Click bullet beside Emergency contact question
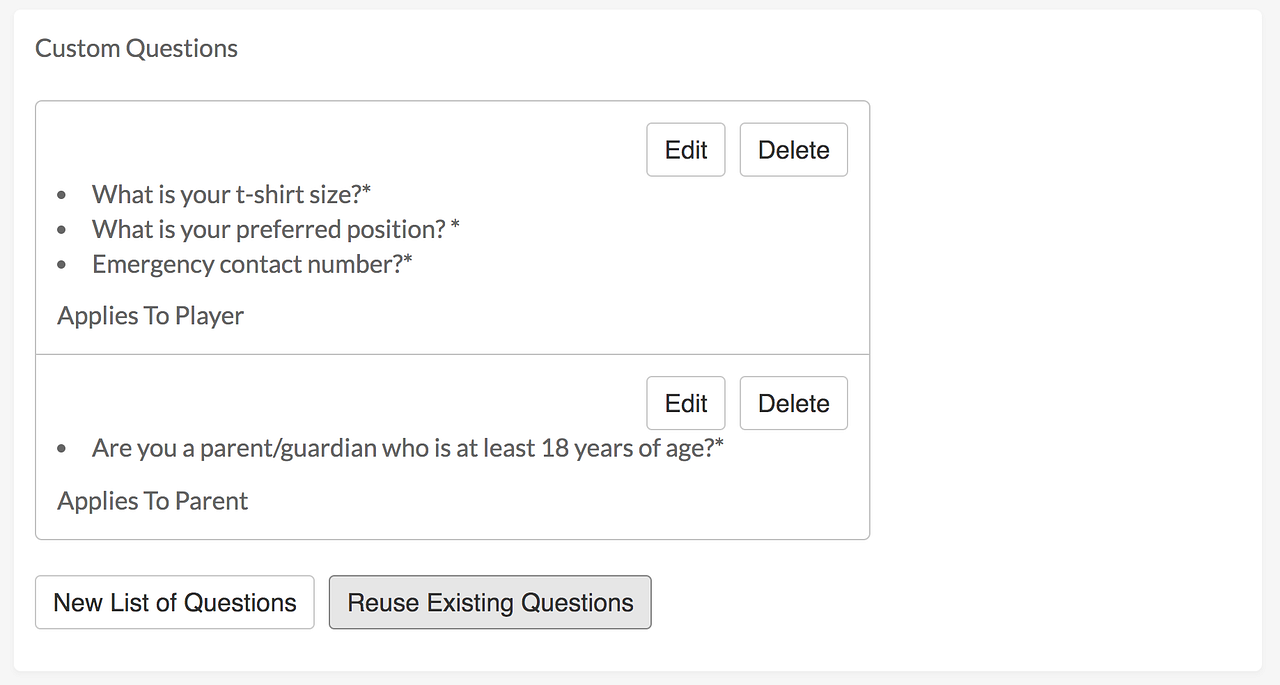The image size is (1280, 685). pos(63,265)
